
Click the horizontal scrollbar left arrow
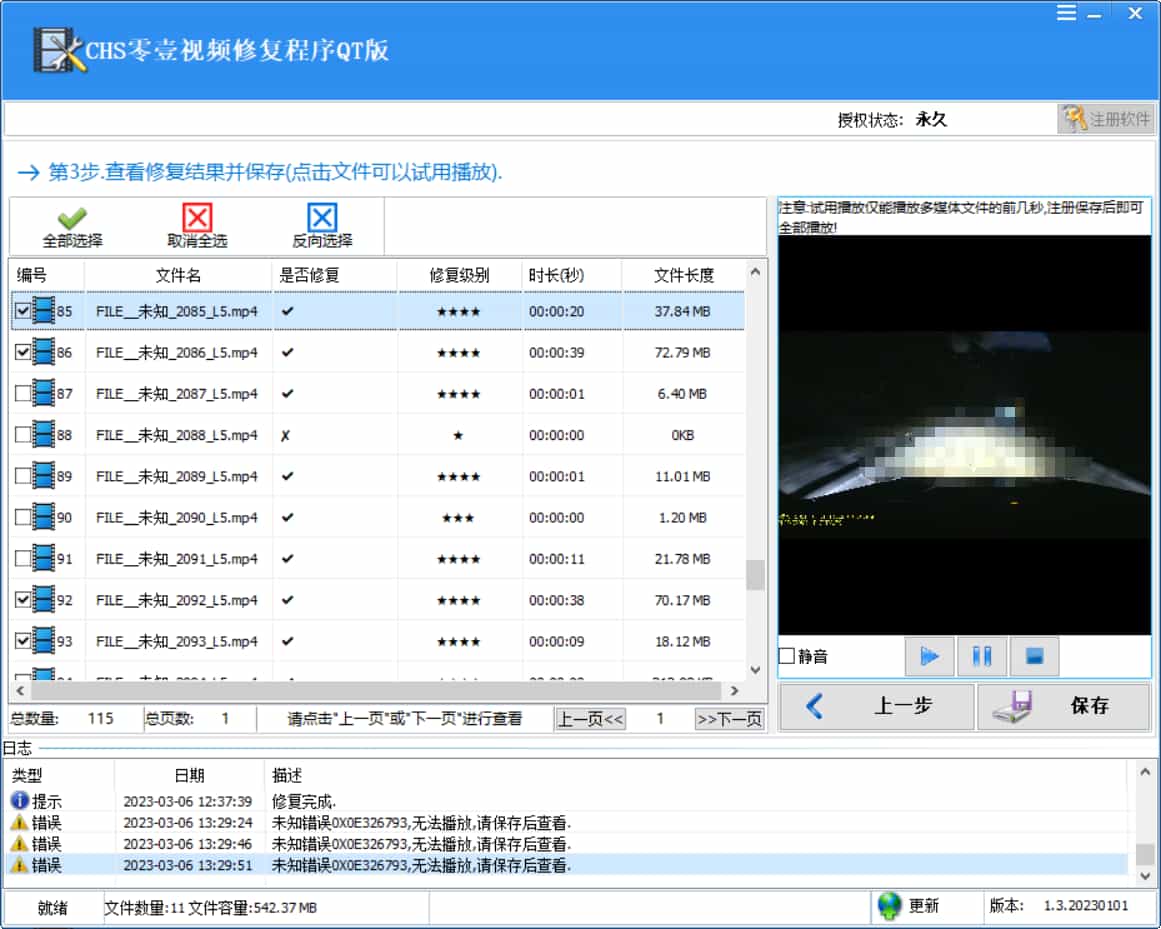[20, 691]
